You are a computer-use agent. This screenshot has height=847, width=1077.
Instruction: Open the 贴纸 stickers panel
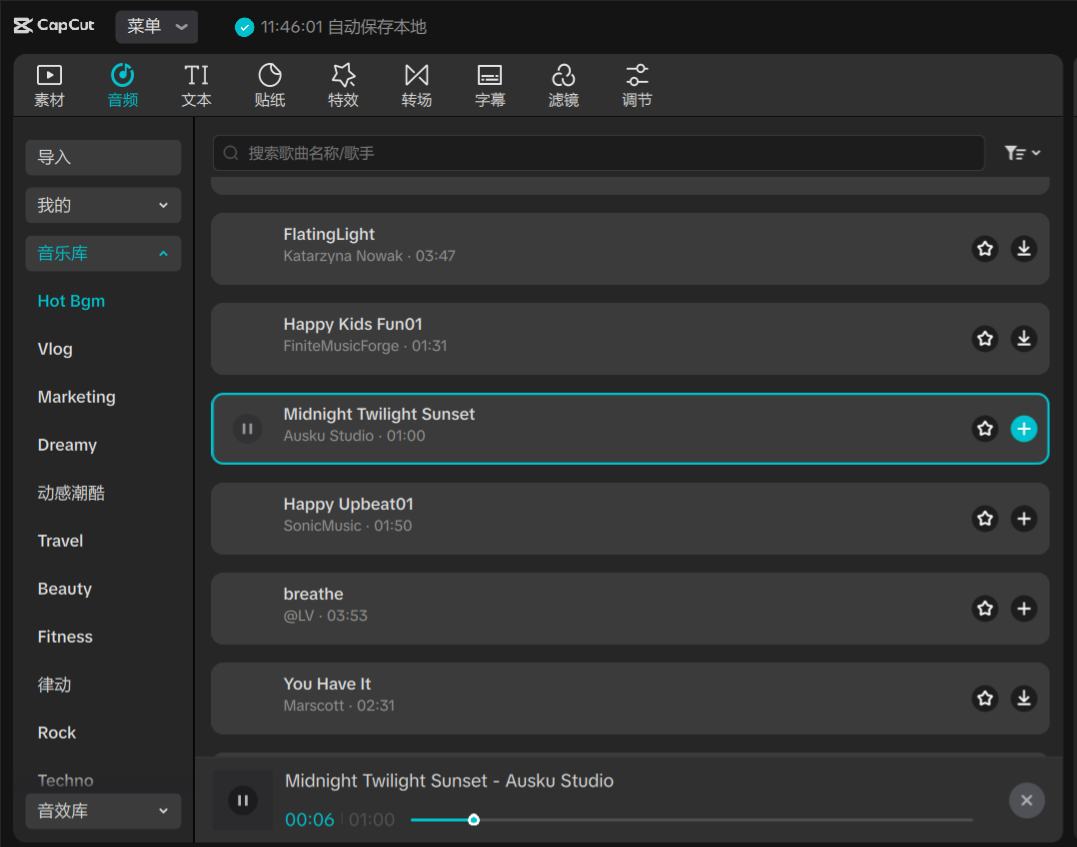coord(270,85)
